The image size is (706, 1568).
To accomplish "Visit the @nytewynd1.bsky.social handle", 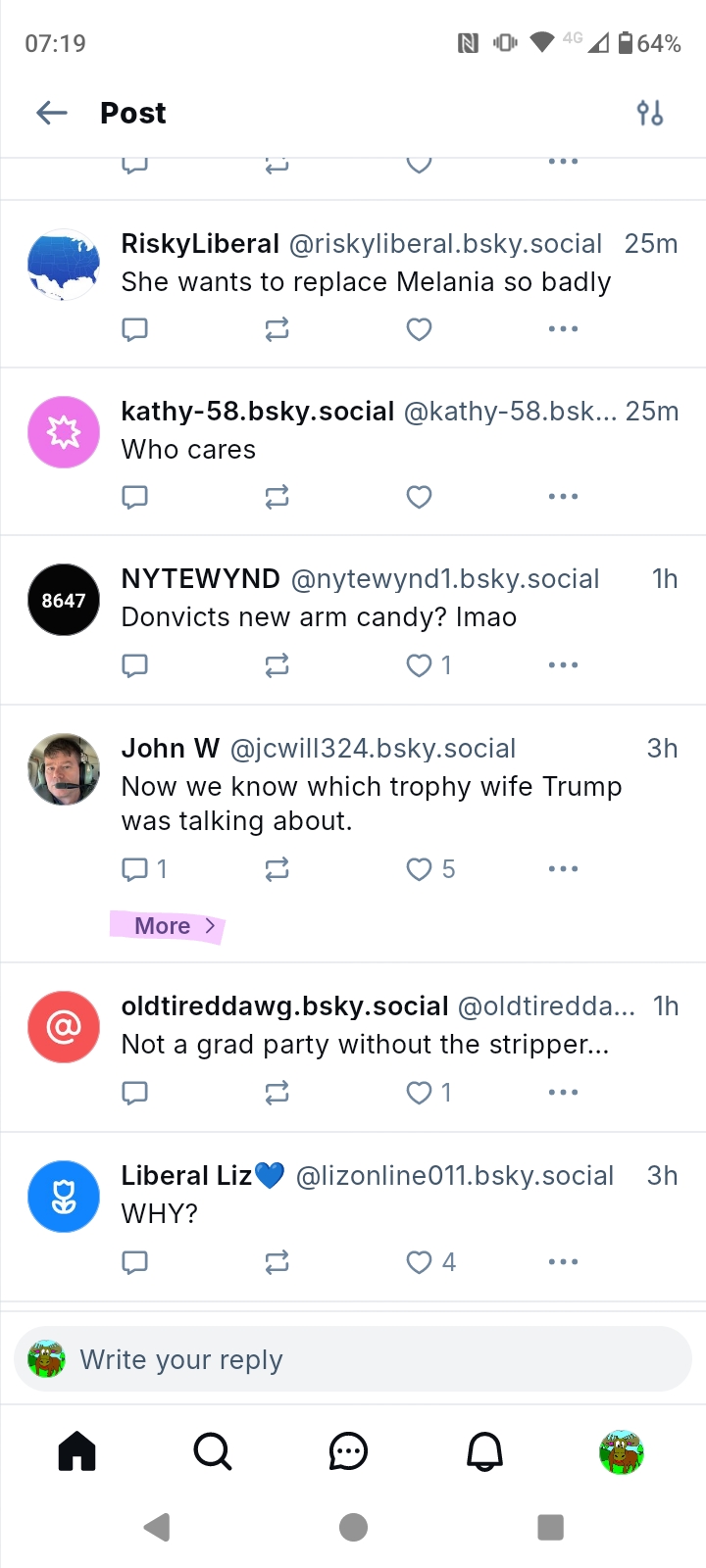I will click(445, 579).
